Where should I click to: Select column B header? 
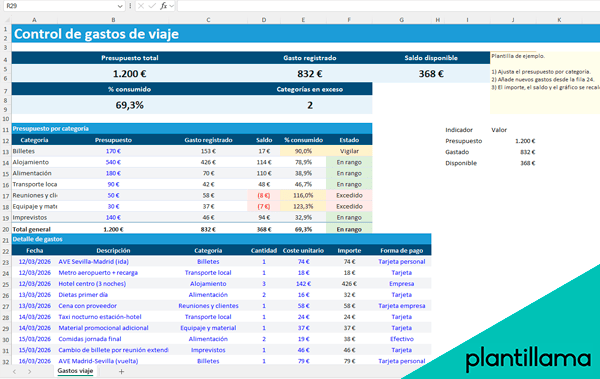click(113, 20)
